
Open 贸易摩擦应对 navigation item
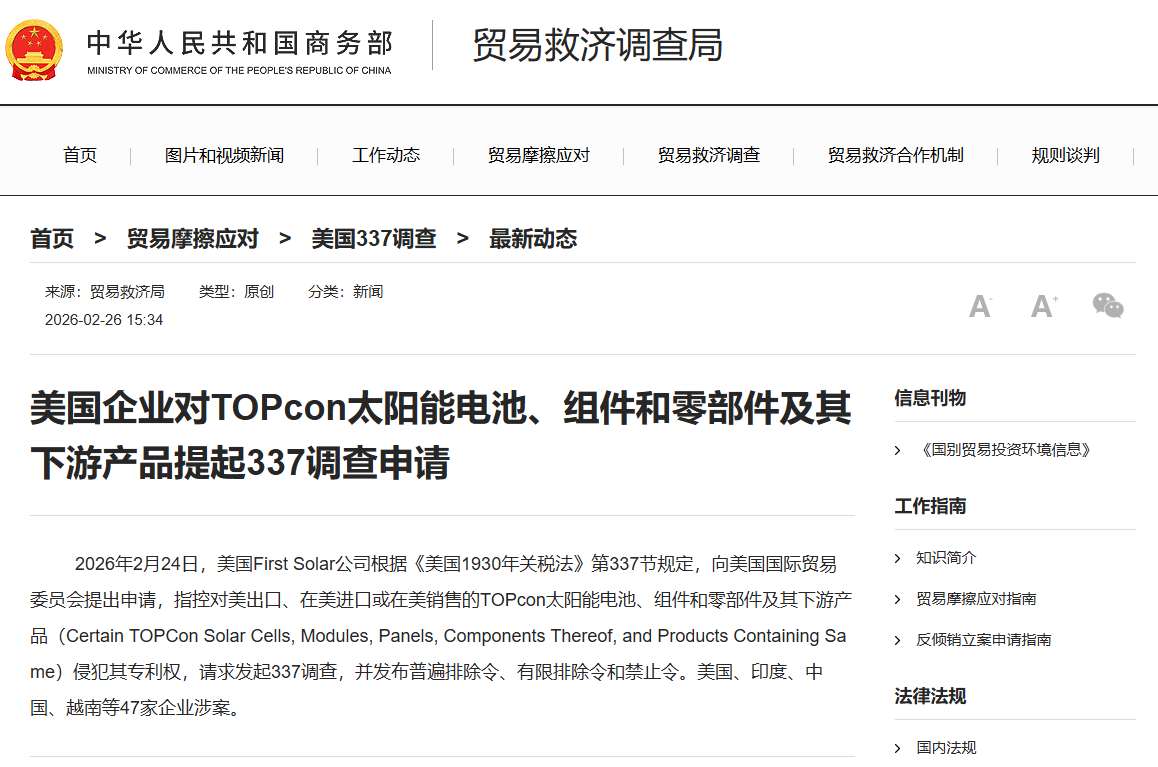point(538,155)
